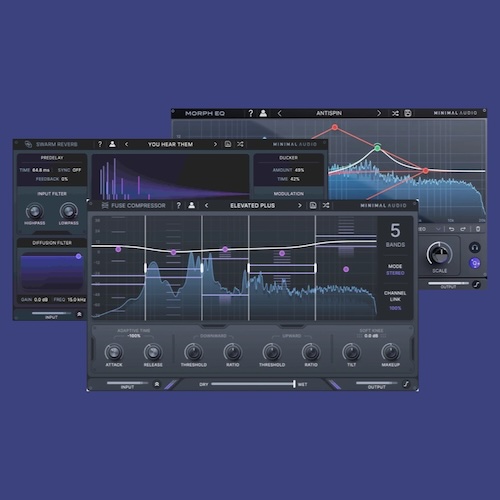
Task: Go to previous preset in Morph EQ
Action: pos(279,113)
